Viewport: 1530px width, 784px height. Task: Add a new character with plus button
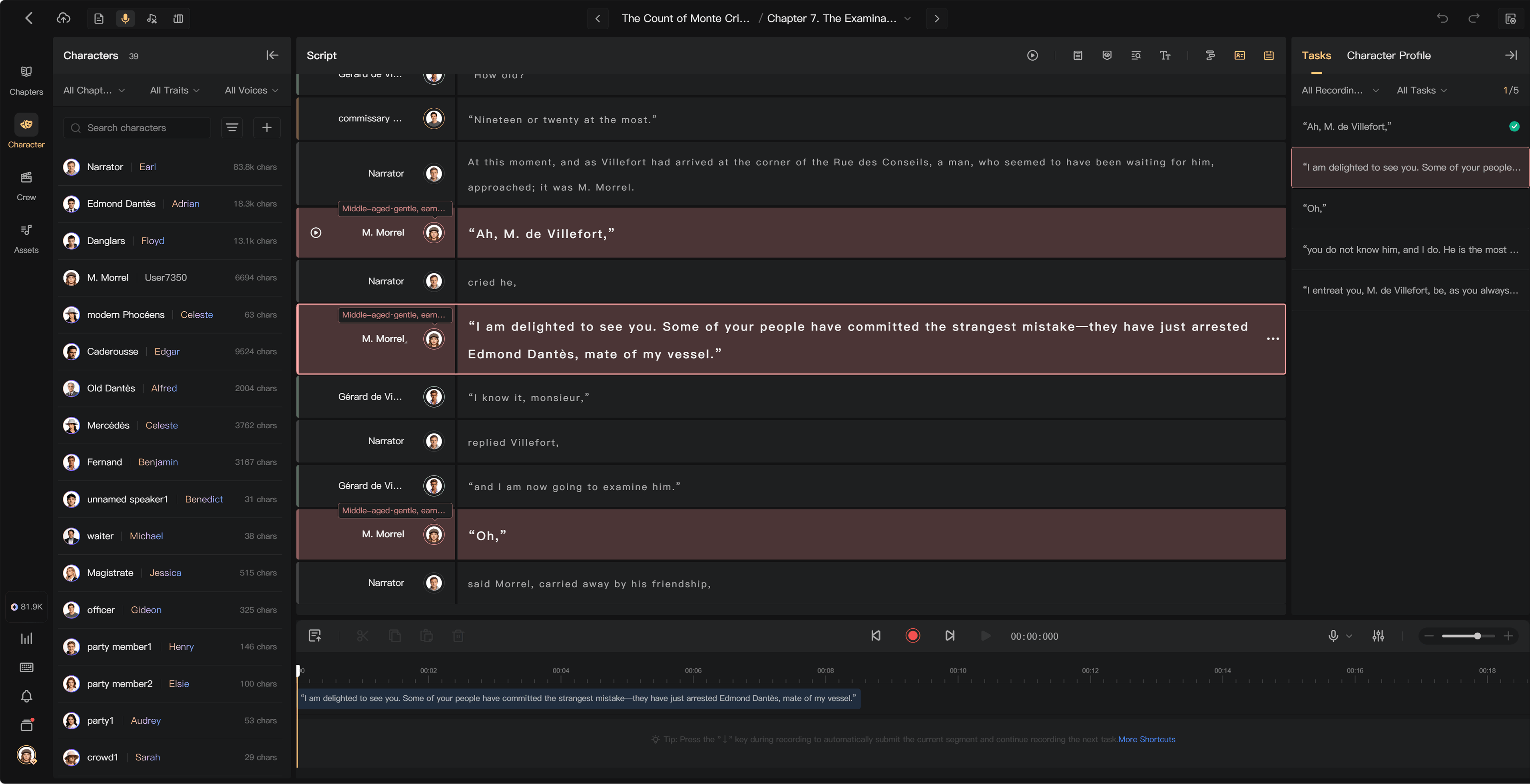[267, 128]
